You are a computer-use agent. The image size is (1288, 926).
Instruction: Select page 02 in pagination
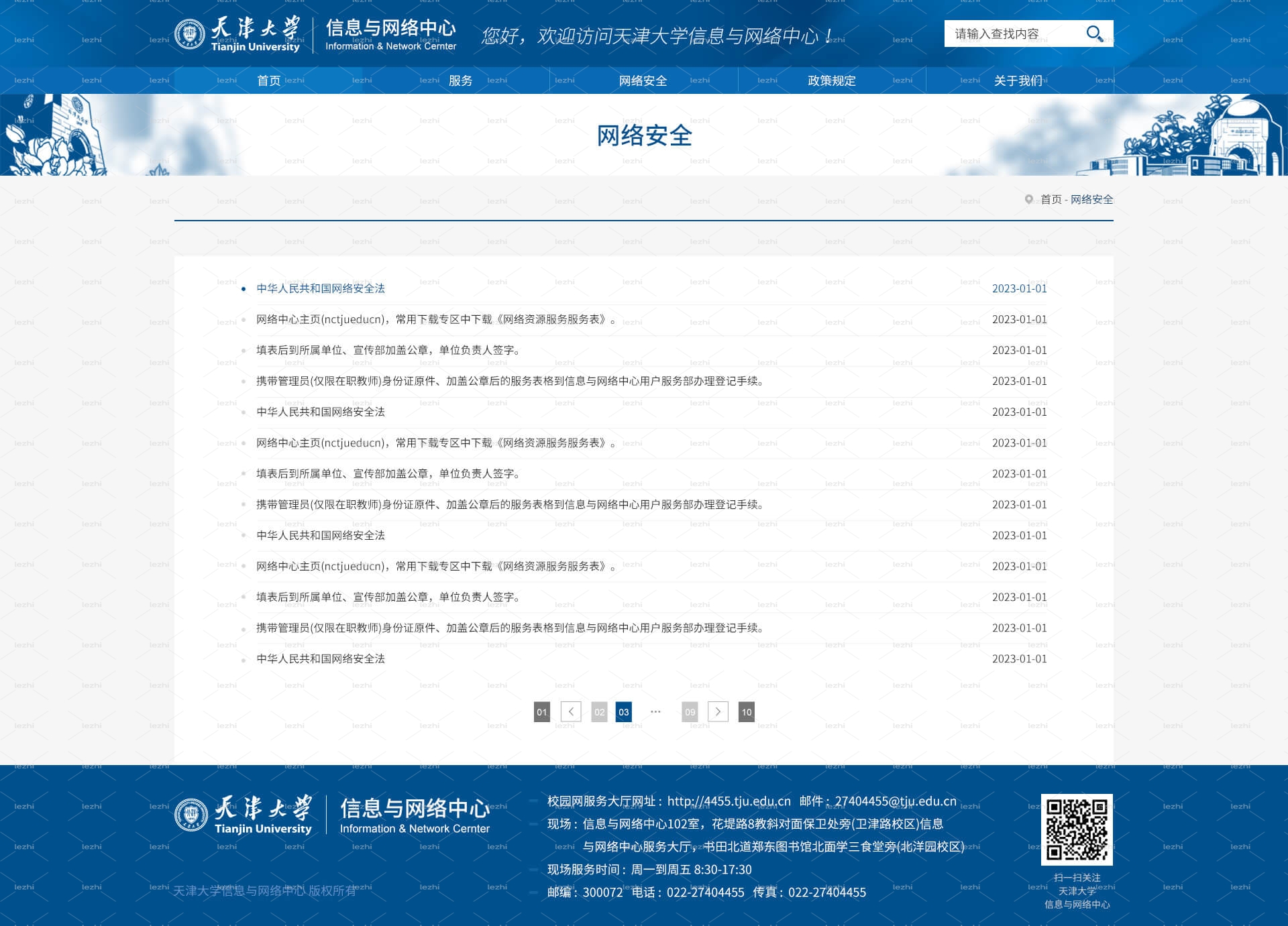[600, 712]
